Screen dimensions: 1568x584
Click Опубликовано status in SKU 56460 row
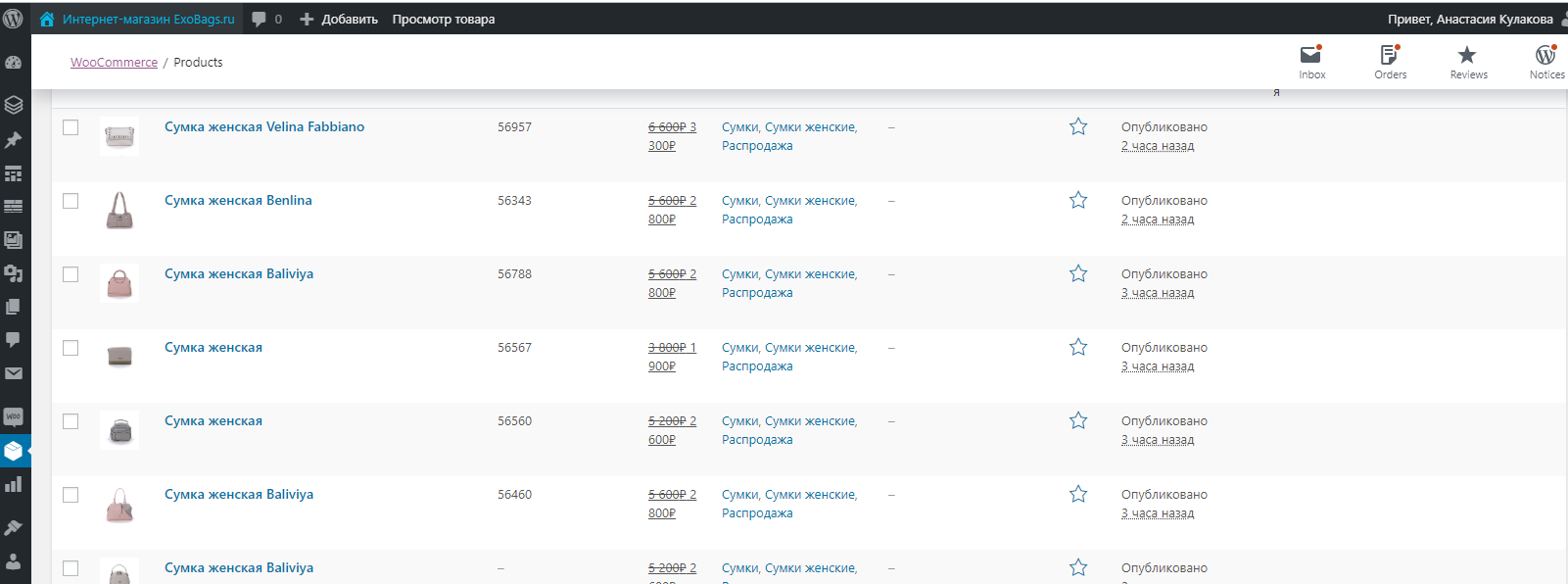click(x=1164, y=494)
